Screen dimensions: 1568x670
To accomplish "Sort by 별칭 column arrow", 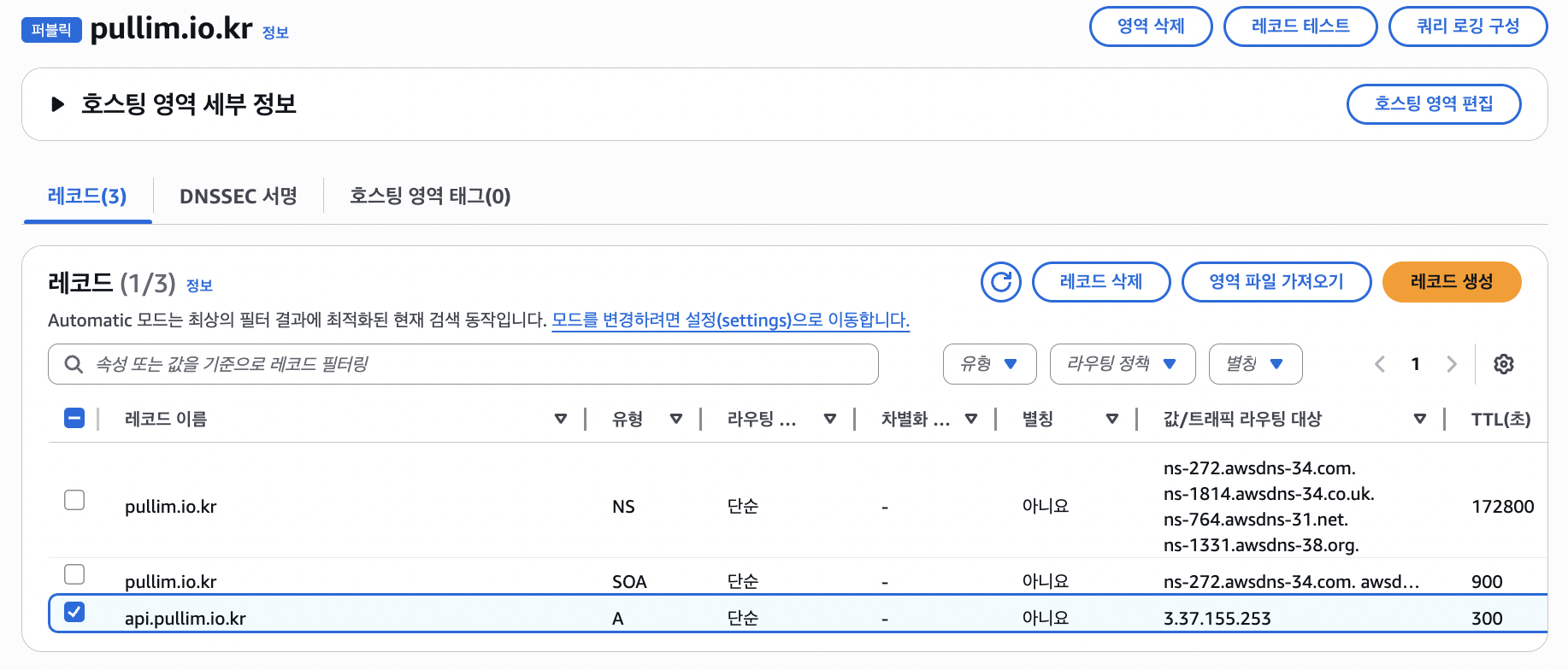I will pyautogui.click(x=1112, y=419).
